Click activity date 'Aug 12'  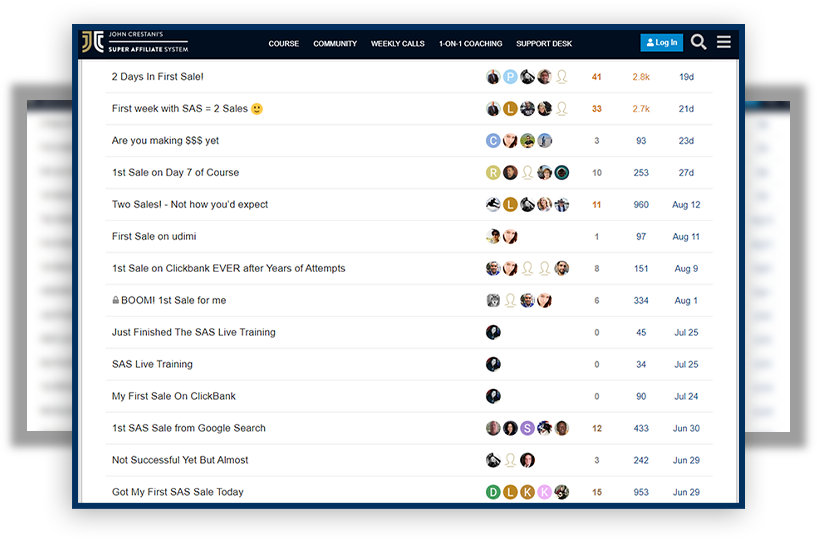686,205
